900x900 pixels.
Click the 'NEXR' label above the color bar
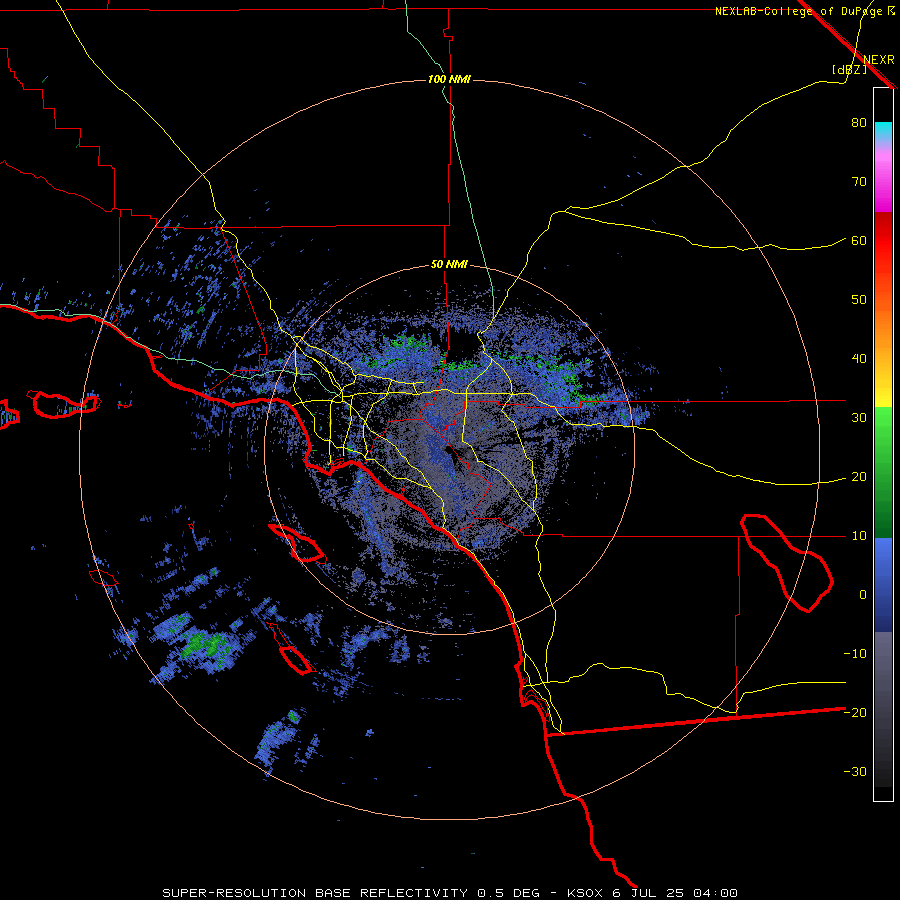(x=879, y=60)
